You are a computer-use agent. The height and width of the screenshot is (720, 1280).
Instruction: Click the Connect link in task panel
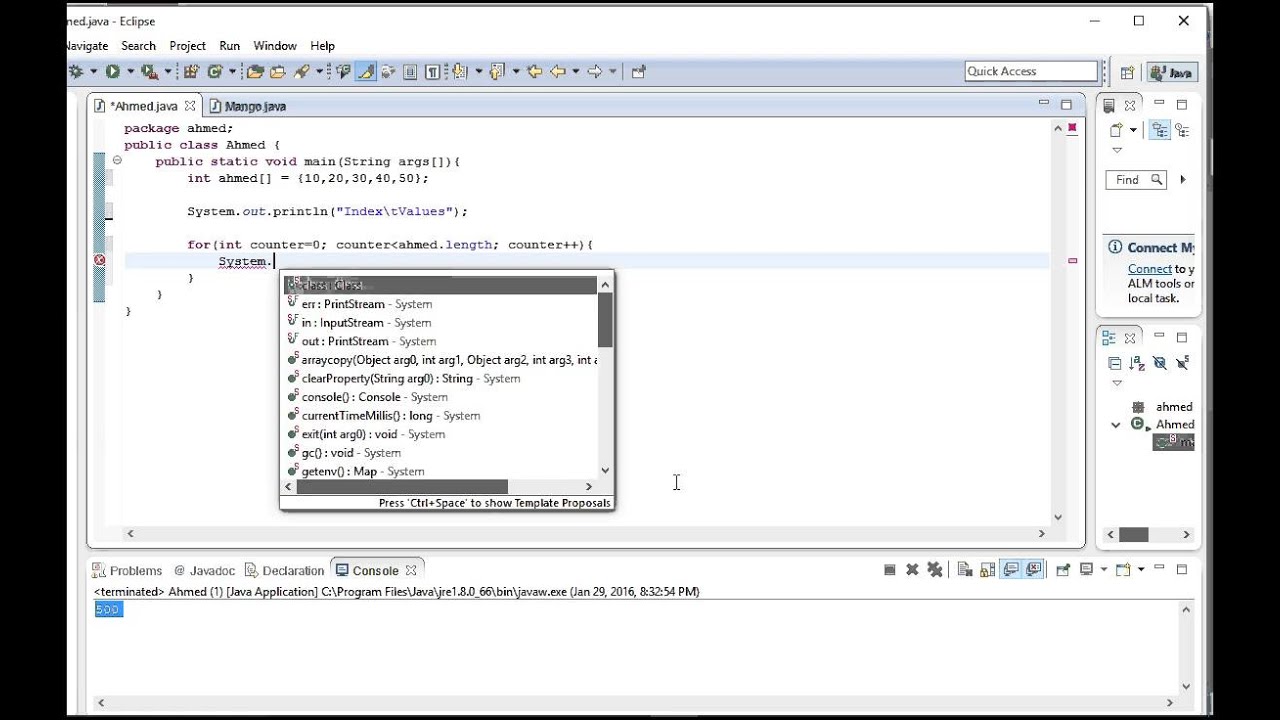(1150, 269)
